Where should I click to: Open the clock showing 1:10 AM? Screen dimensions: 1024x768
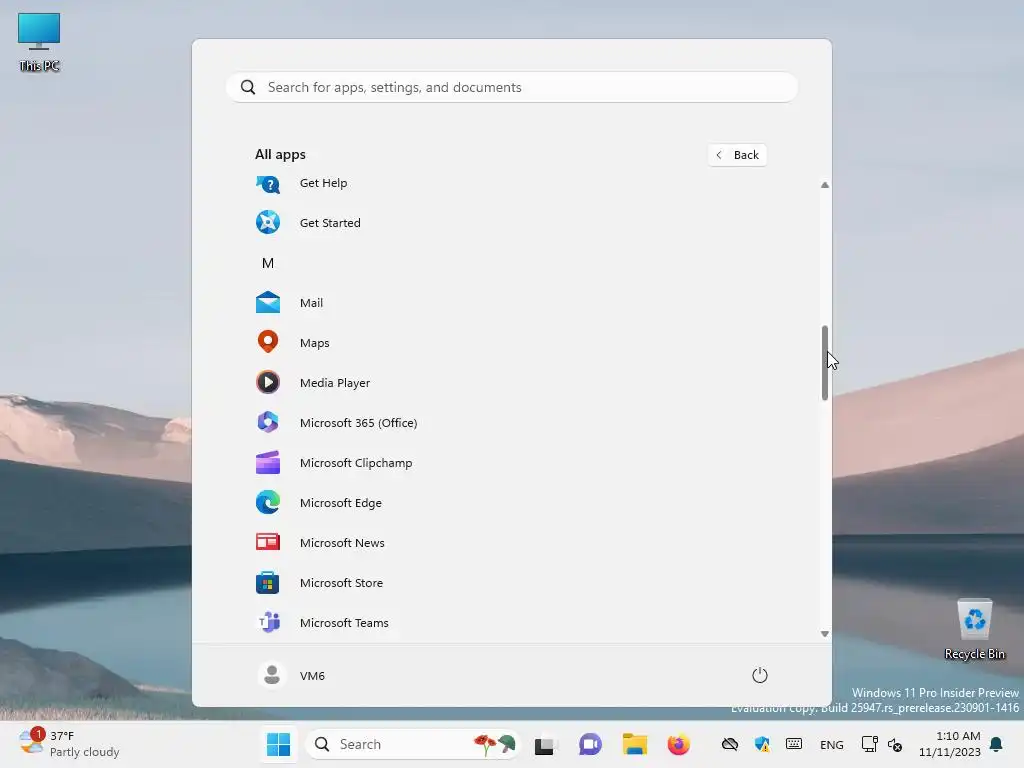coord(950,744)
